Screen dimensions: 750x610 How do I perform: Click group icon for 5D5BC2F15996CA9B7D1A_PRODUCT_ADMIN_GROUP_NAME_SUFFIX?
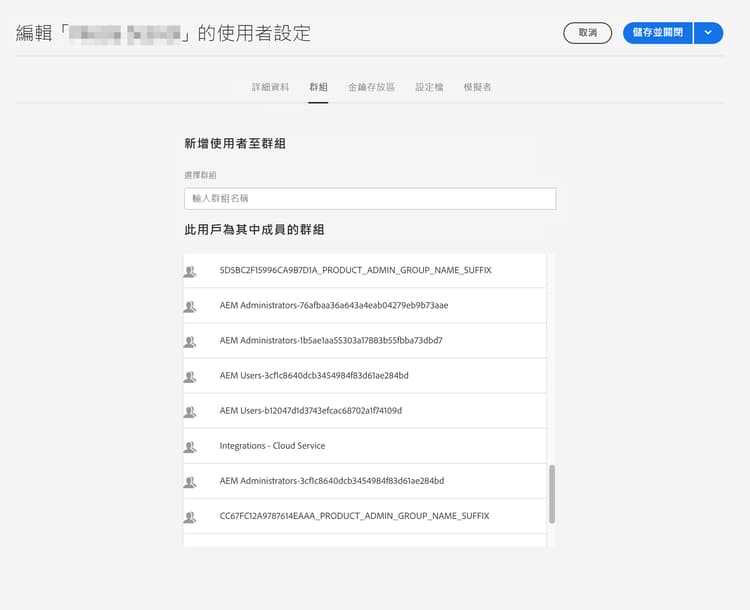pyautogui.click(x=190, y=272)
